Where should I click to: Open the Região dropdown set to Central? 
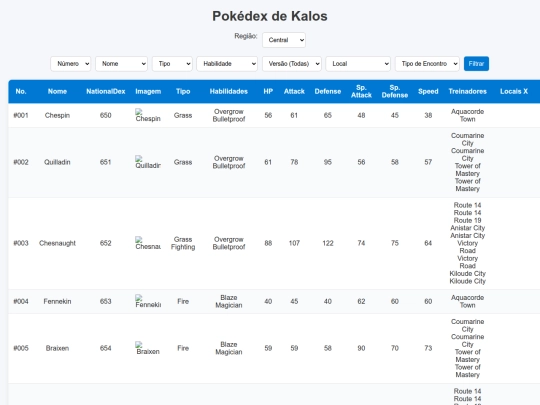284,40
